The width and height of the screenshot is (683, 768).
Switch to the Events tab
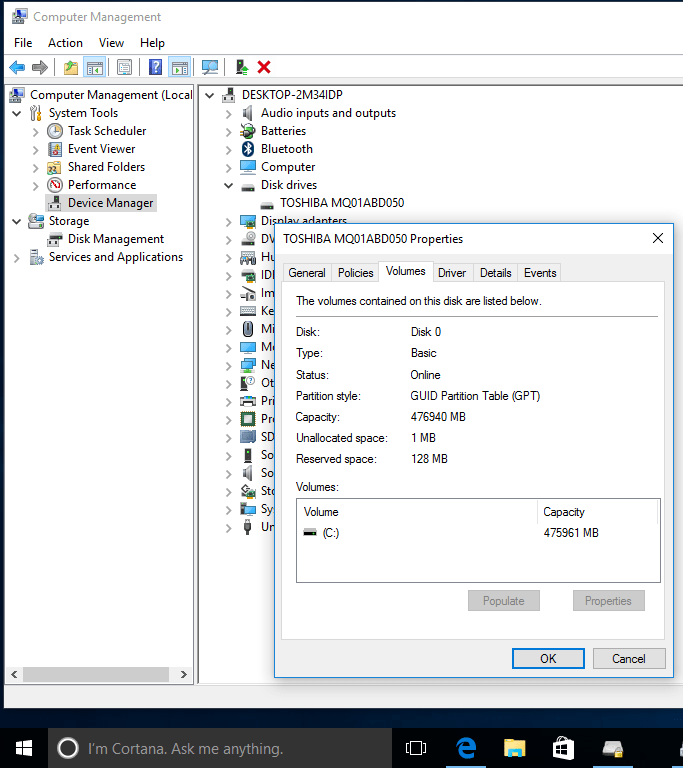pos(540,273)
